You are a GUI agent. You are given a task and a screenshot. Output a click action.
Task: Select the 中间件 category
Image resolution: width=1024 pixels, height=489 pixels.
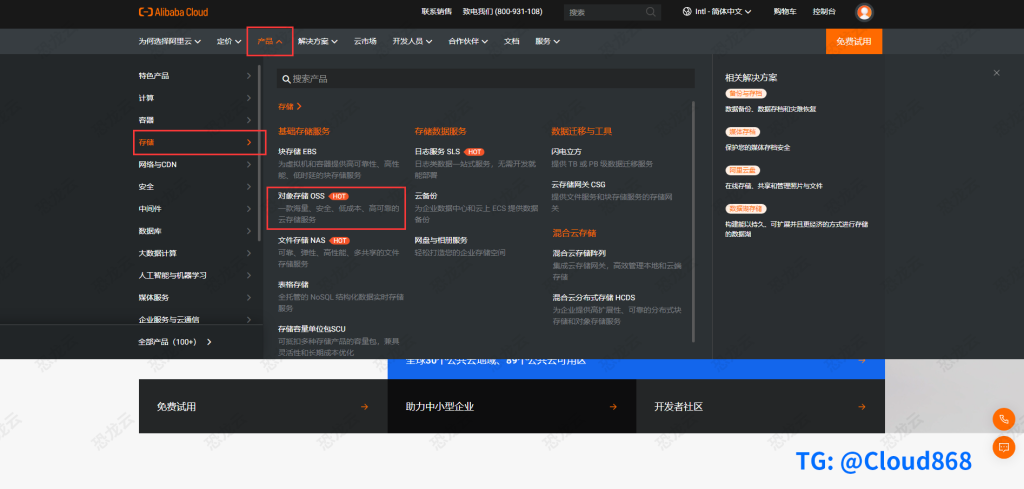(195, 209)
